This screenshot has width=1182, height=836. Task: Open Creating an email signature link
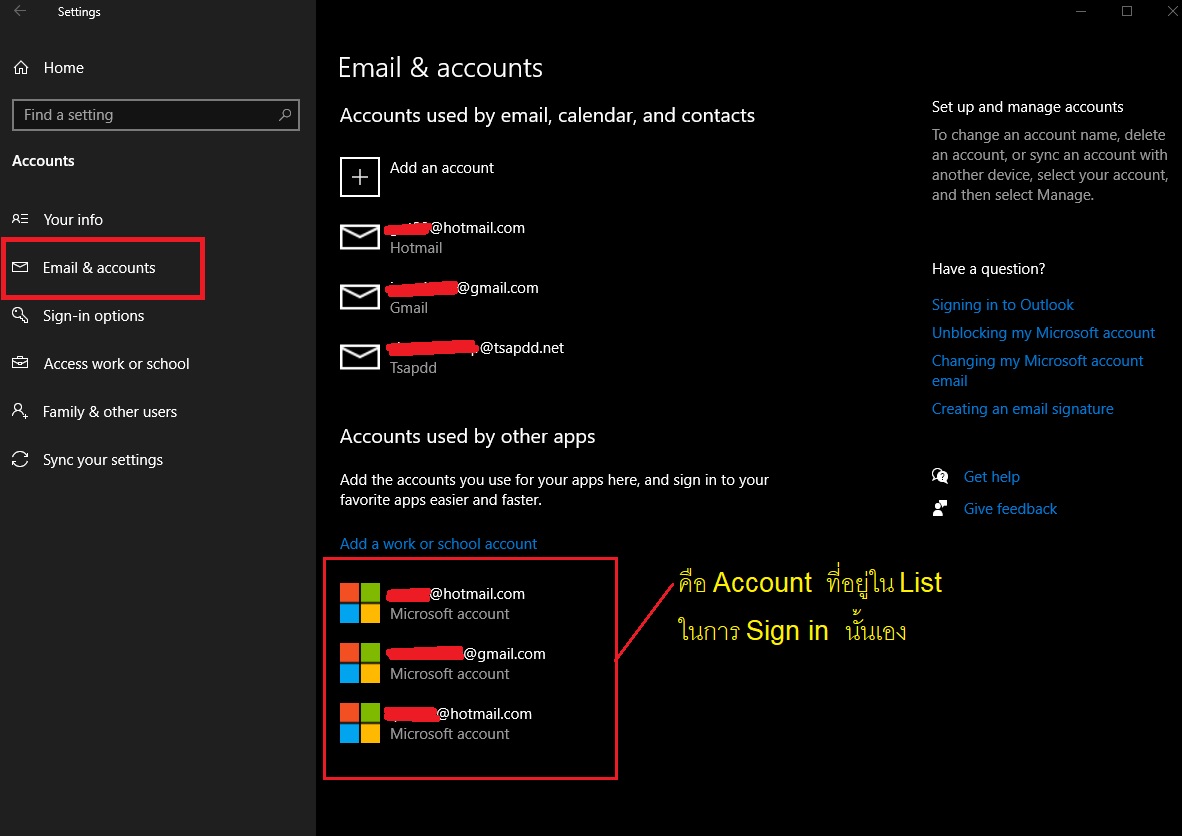(1022, 409)
